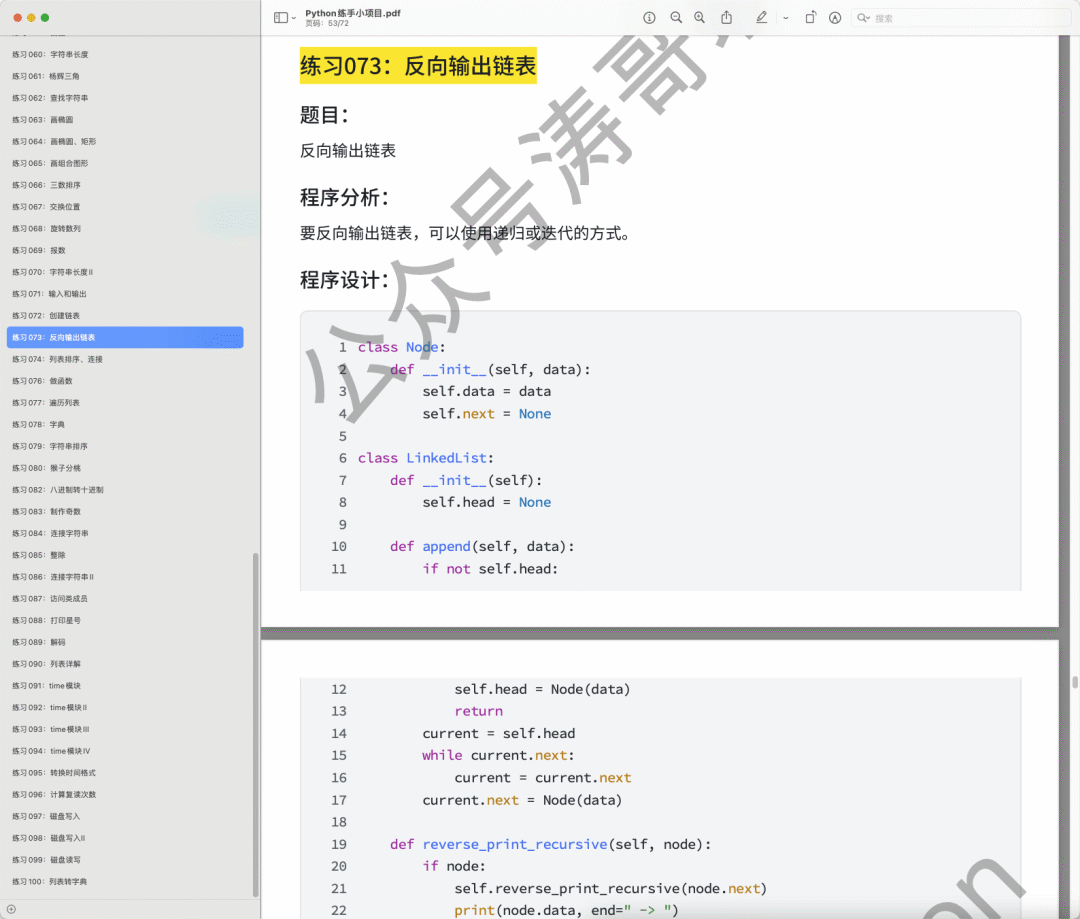Image resolution: width=1080 pixels, height=919 pixels.
Task: Click code text 'def reverse_print_recursive(self, node):'
Action: 550,845
